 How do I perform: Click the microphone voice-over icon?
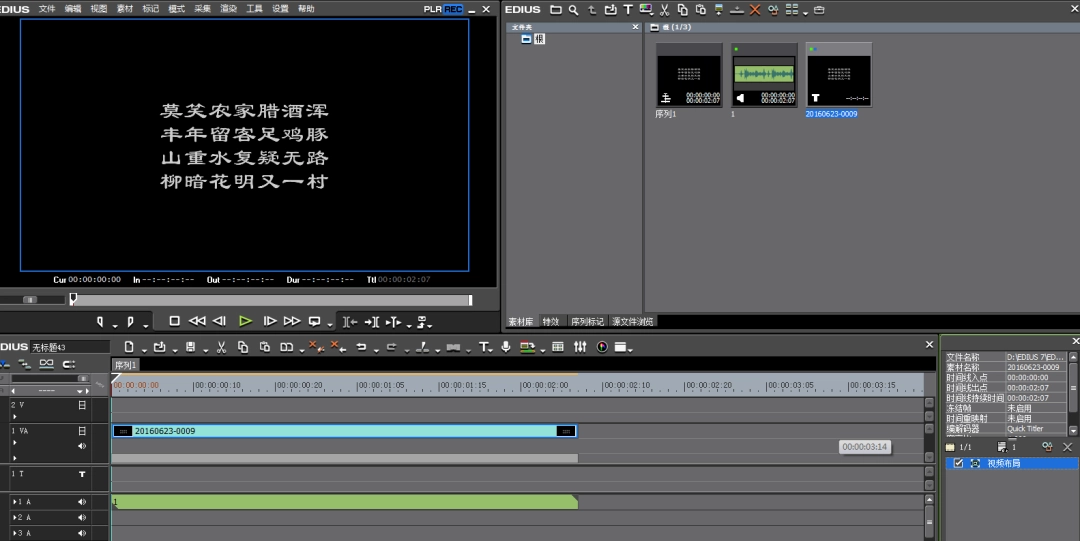[x=506, y=347]
